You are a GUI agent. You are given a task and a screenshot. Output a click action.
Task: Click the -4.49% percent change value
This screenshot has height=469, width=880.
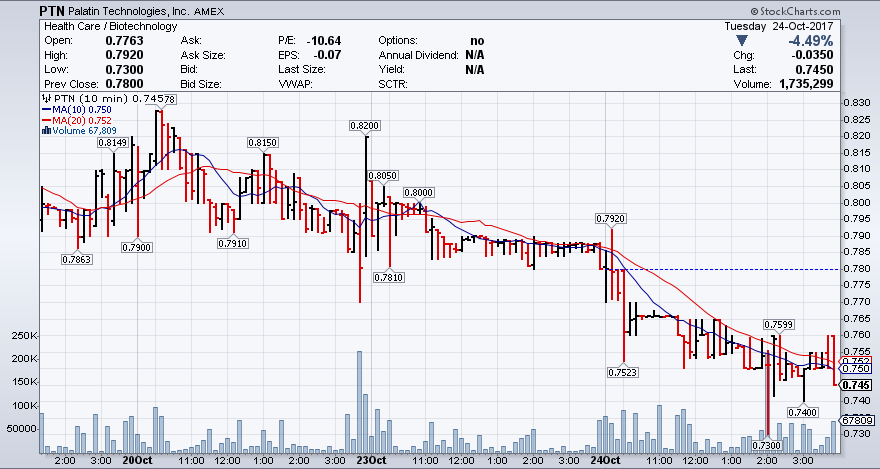point(808,40)
